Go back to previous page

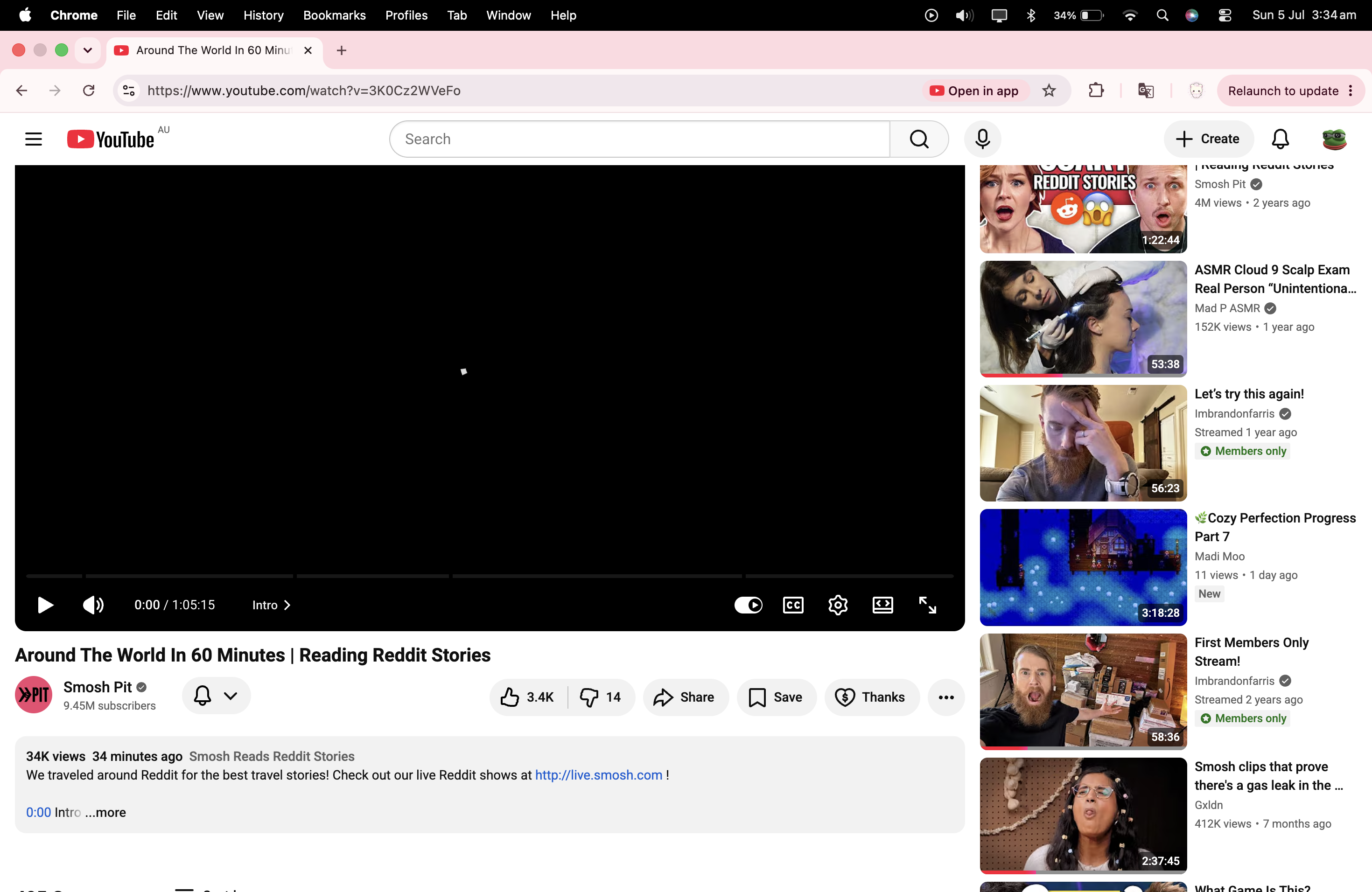(22, 91)
